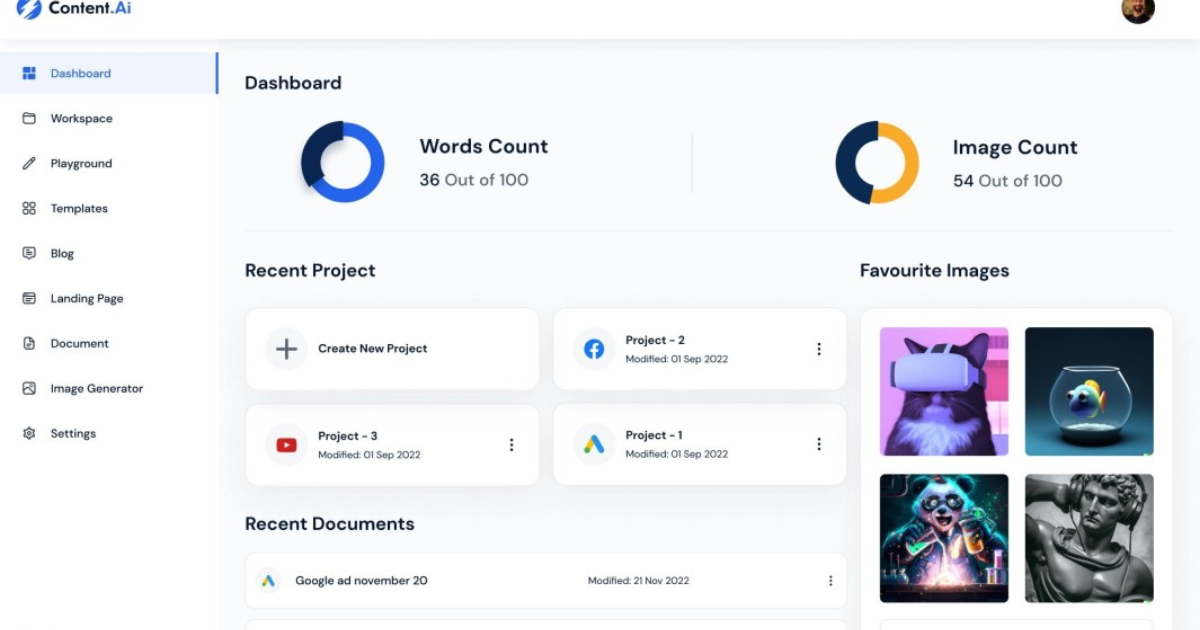Open the Google ad november 20 document
1200x630 pixels.
(x=361, y=580)
